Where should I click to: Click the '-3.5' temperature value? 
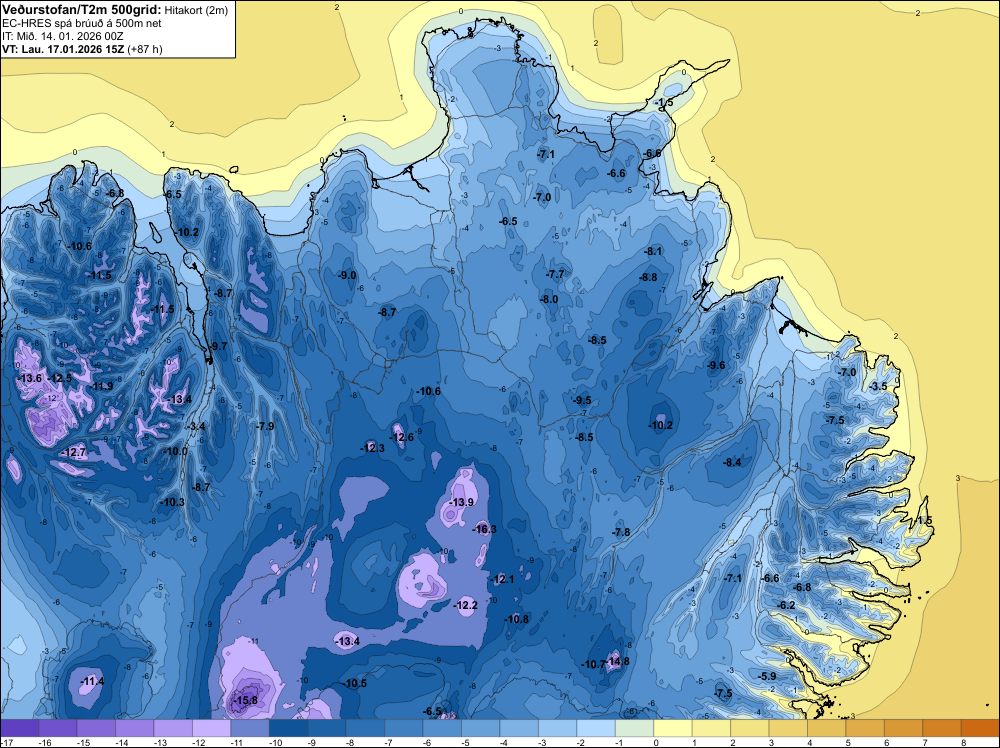pos(878,386)
